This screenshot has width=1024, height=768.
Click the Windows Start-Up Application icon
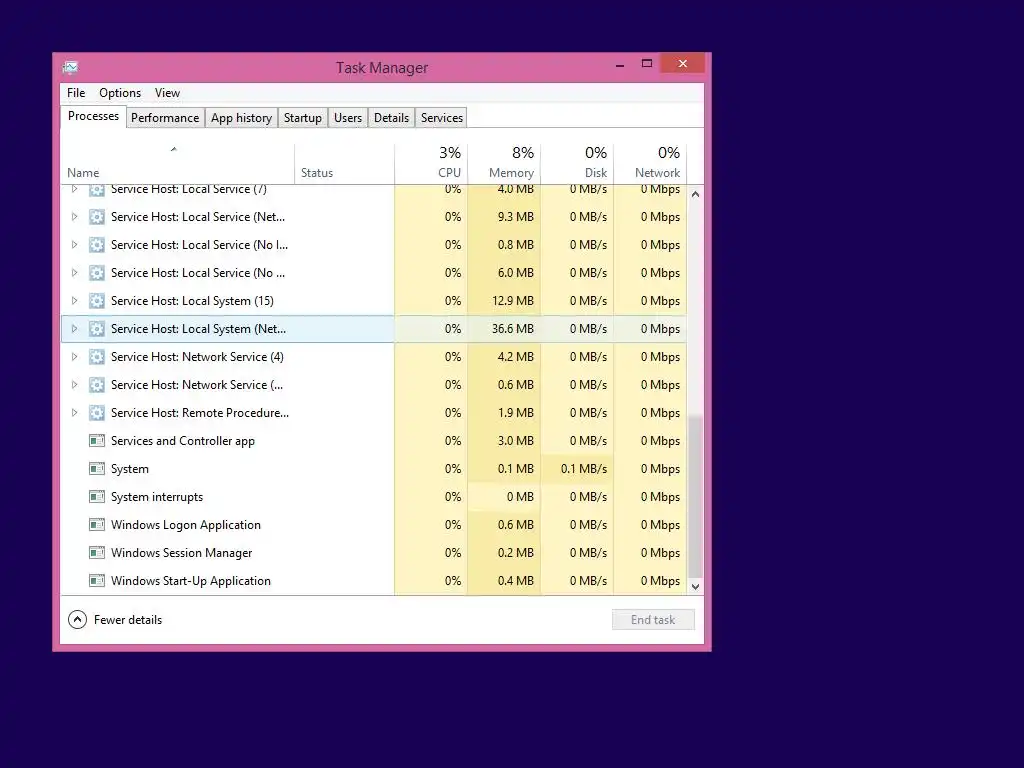[97, 581]
